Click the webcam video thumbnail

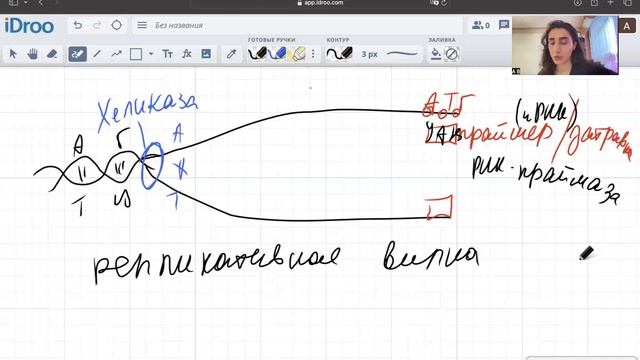(x=565, y=45)
